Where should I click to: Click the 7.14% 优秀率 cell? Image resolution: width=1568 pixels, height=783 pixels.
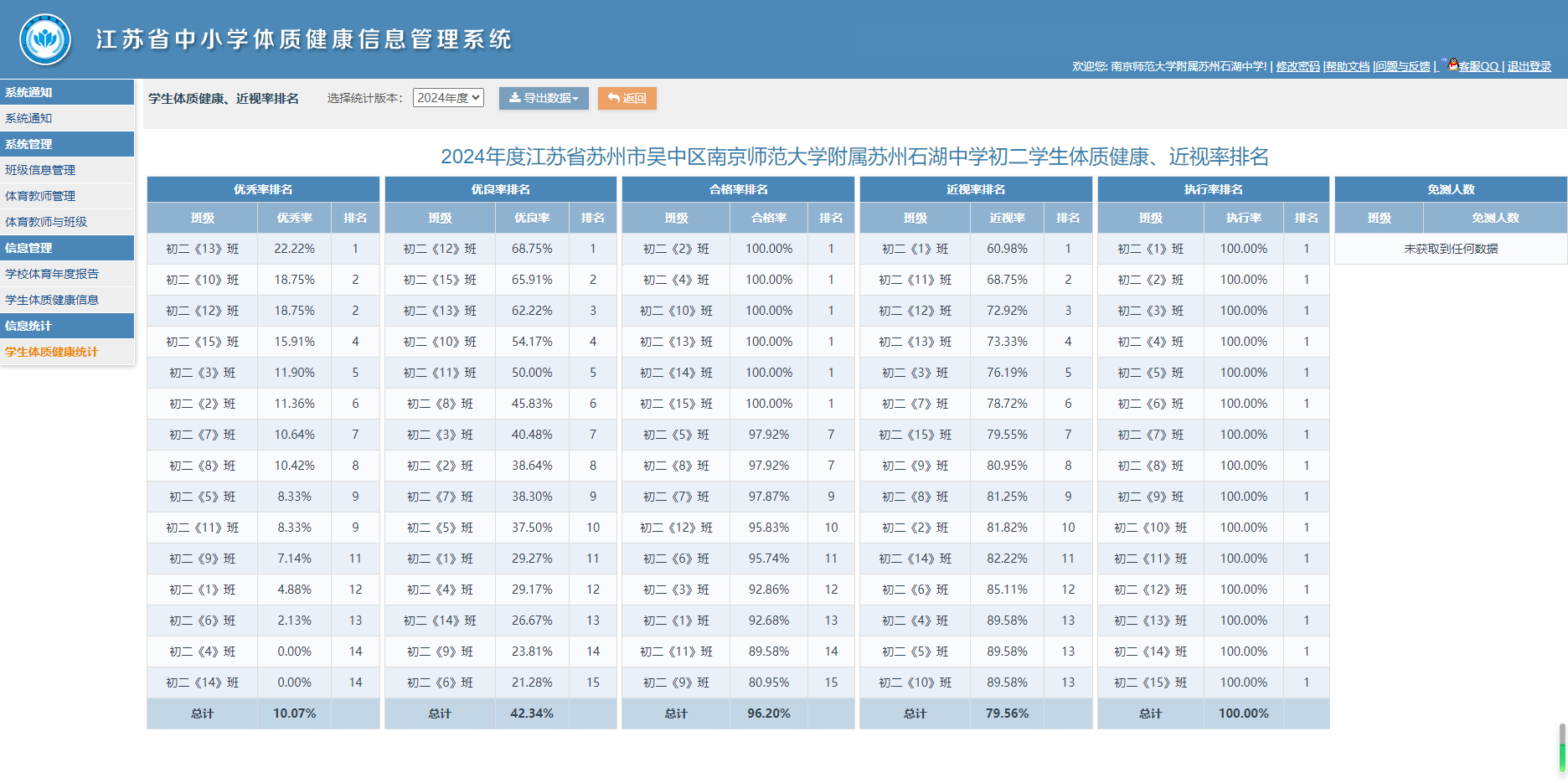295,559
